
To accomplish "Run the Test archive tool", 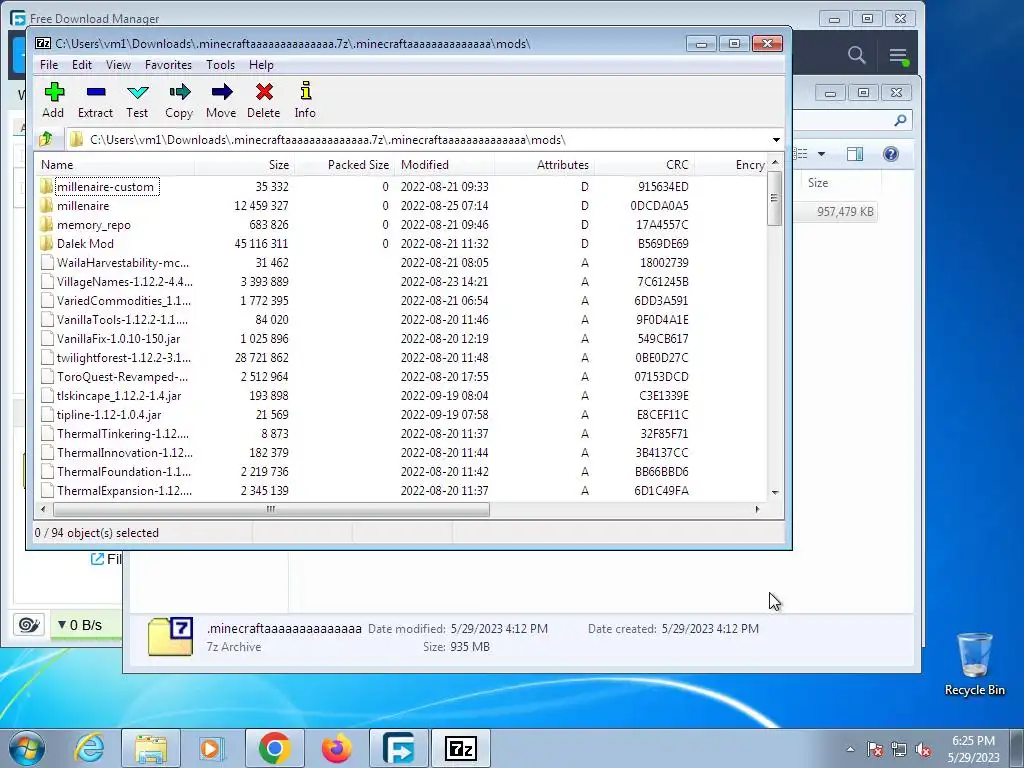I will click(x=137, y=100).
